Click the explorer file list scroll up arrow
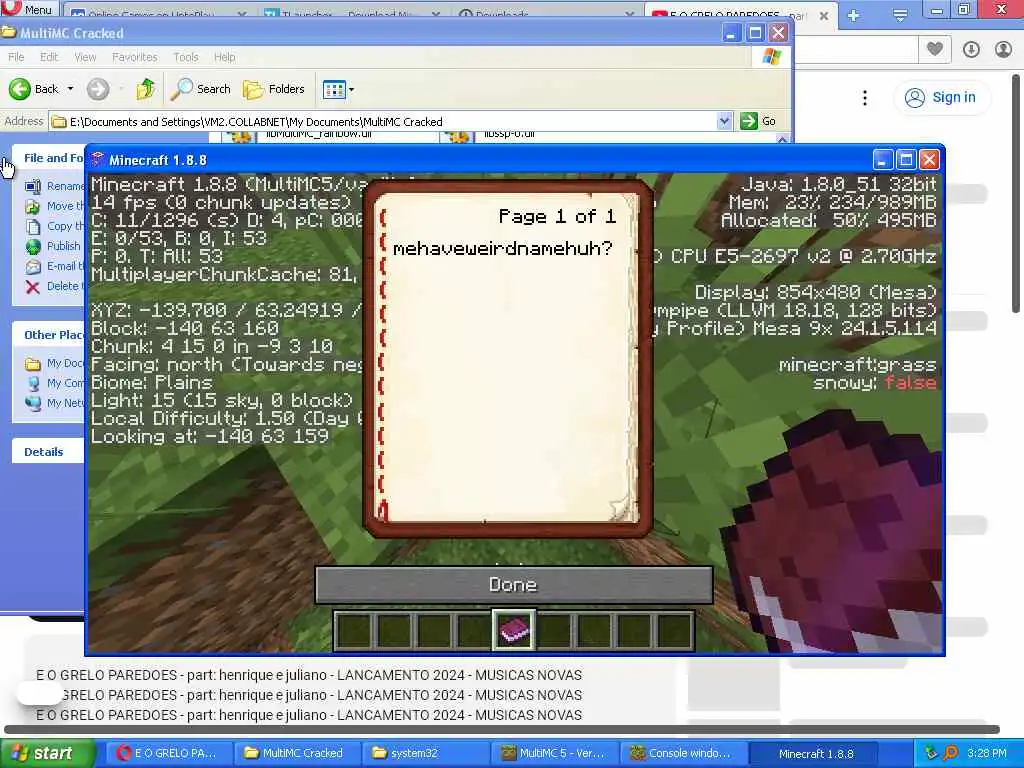The height and width of the screenshot is (768, 1024). pyautogui.click(x=782, y=138)
